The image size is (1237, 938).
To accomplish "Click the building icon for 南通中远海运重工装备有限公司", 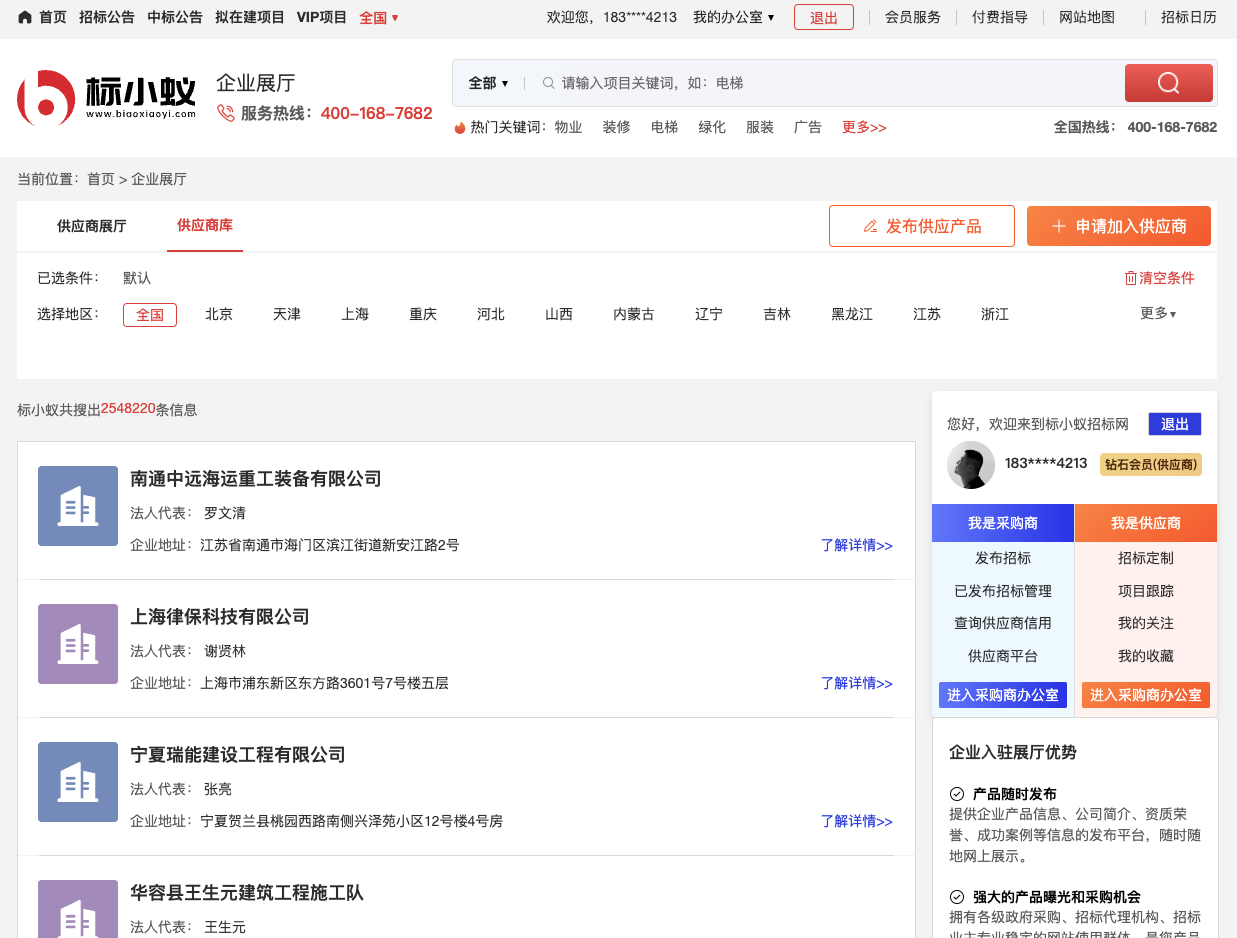I will (78, 506).
